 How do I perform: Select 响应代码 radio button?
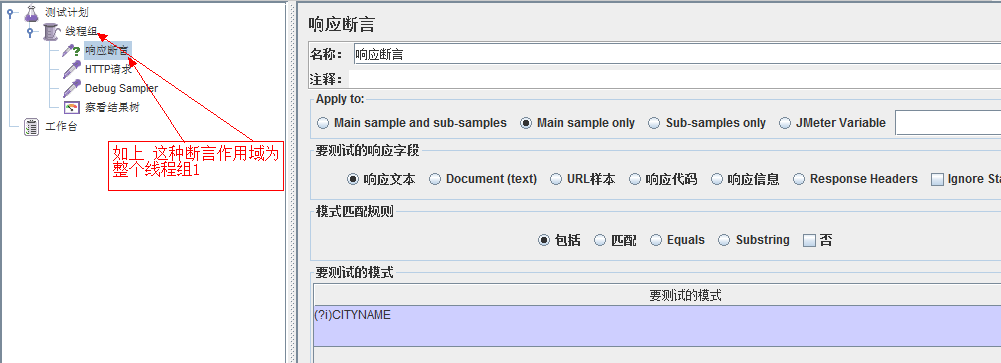click(663, 179)
